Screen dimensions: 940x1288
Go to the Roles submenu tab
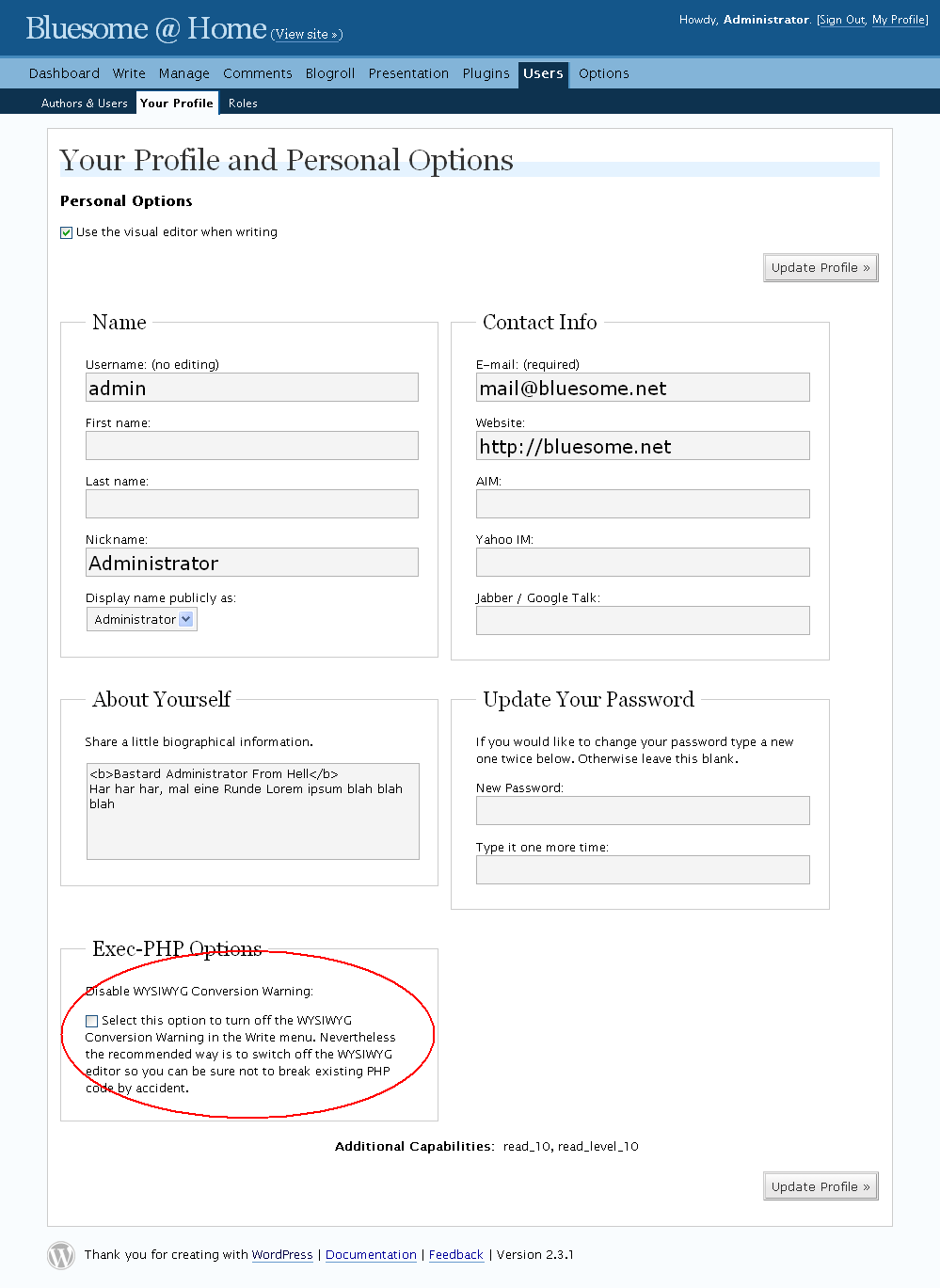(x=243, y=103)
